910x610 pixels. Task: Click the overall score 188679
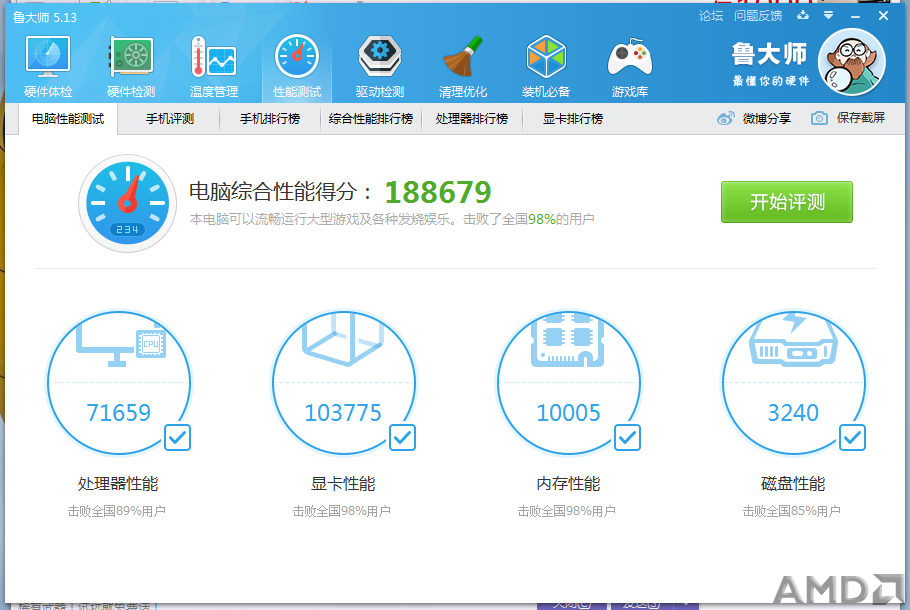(438, 192)
